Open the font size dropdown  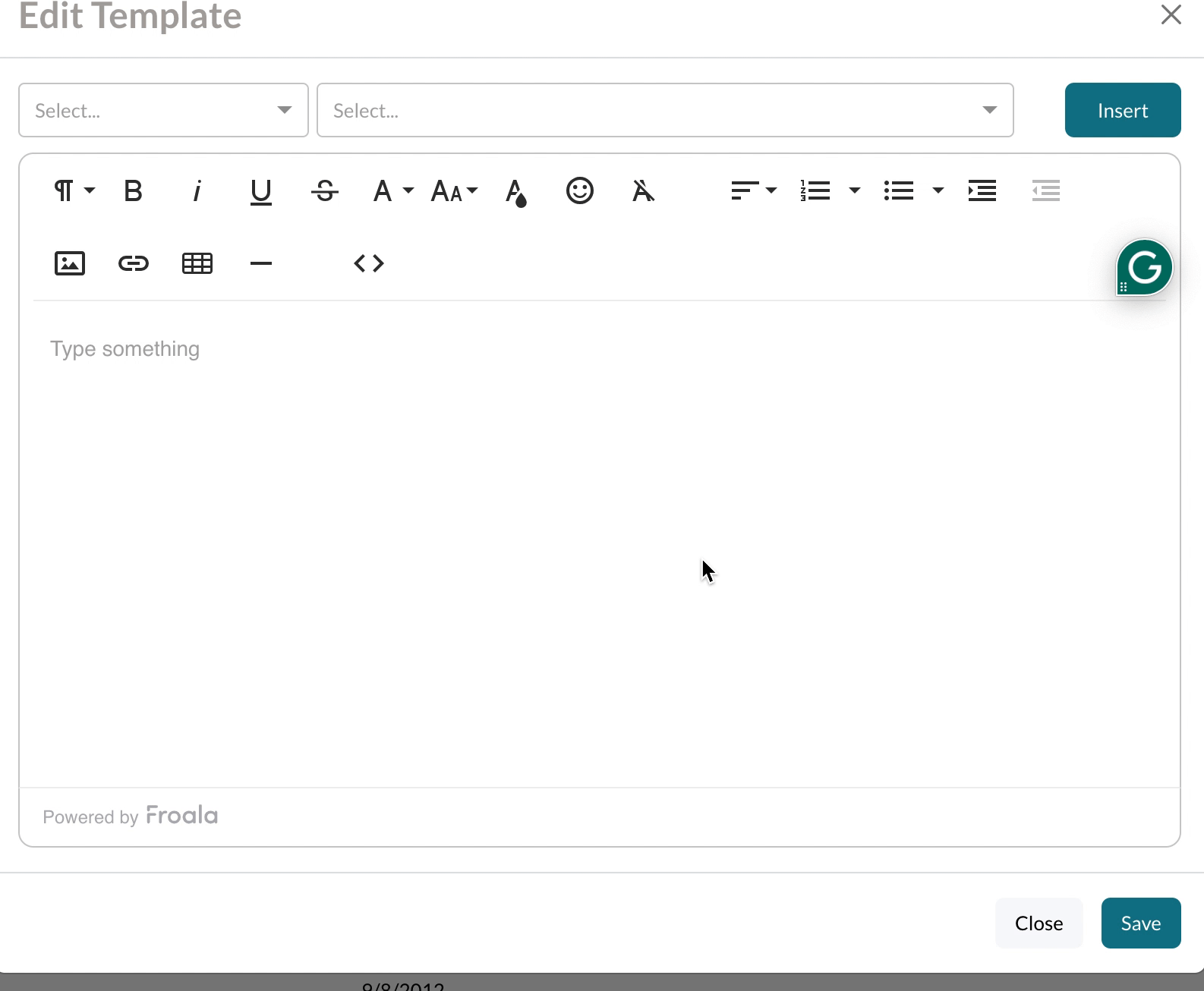(x=454, y=190)
